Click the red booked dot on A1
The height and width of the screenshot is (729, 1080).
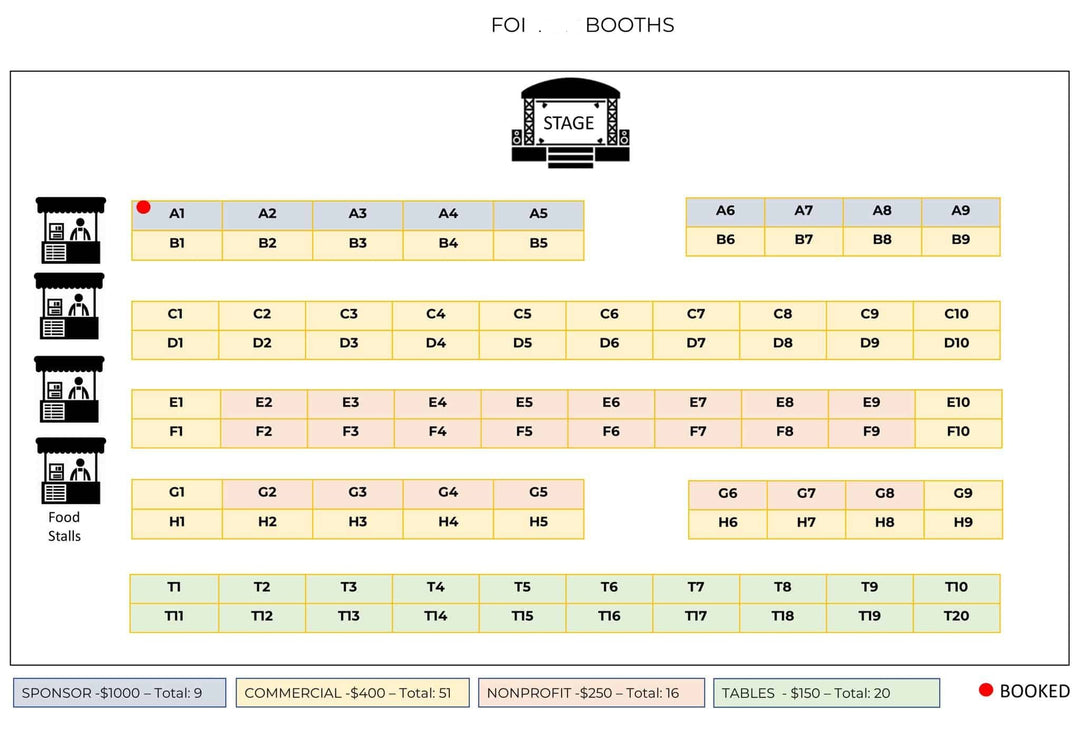tap(143, 207)
